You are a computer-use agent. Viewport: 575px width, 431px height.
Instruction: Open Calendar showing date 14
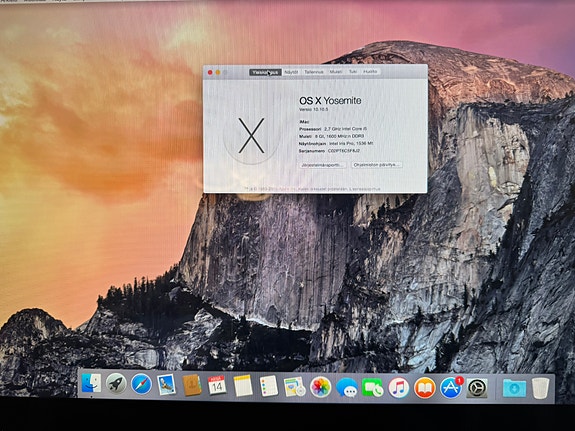pos(217,386)
